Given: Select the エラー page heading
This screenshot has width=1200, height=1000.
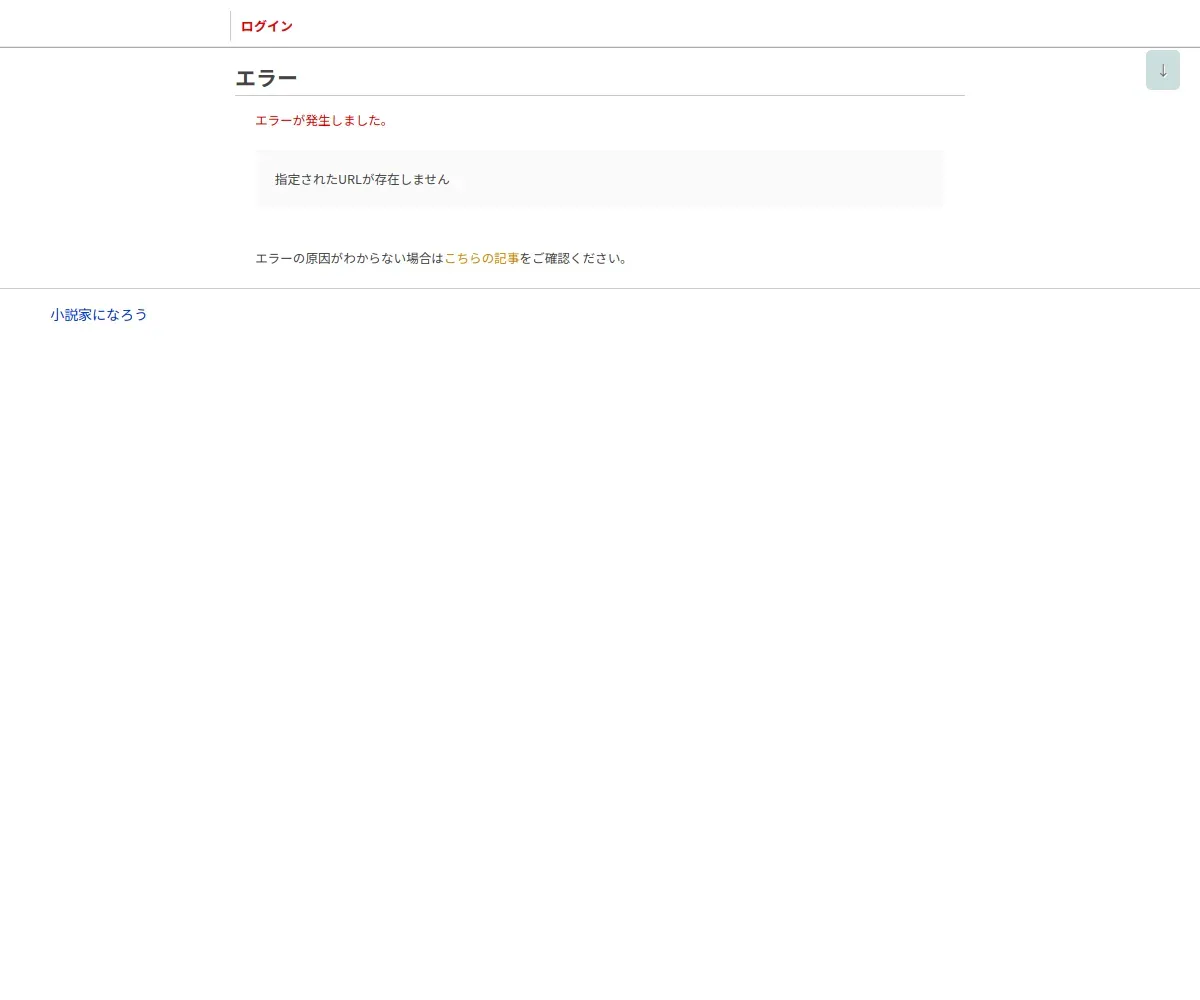Looking at the screenshot, I should 266,78.
